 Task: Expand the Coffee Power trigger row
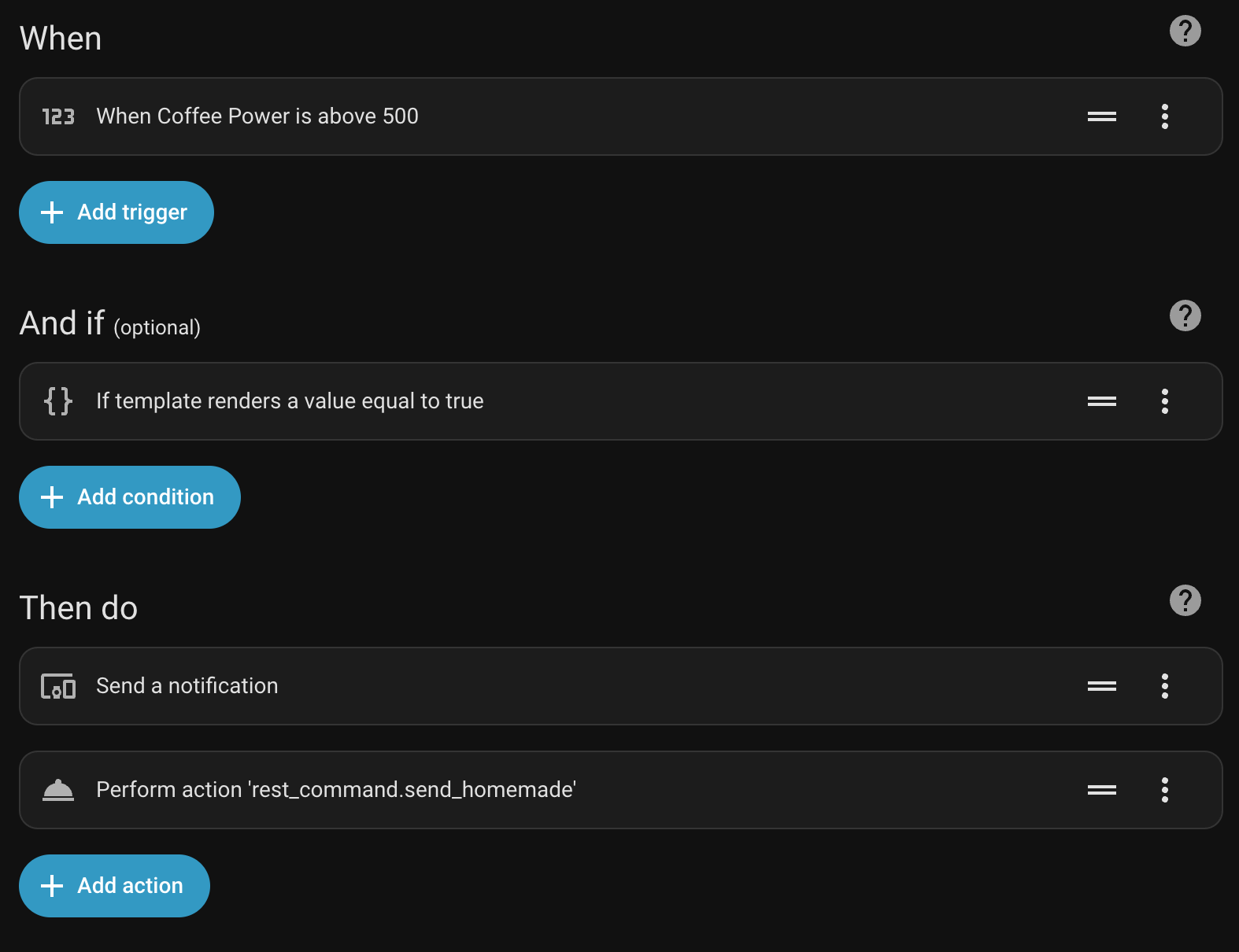click(257, 116)
